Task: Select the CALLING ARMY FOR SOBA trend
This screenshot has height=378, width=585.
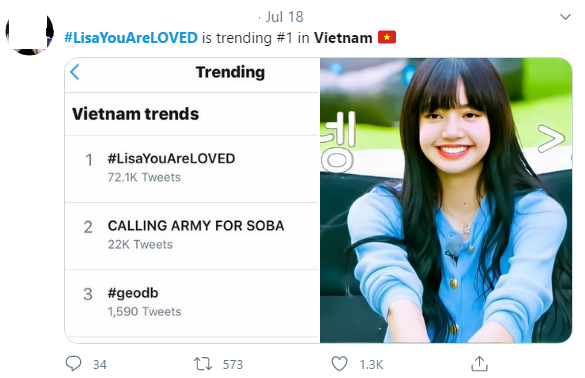Action: [192, 236]
